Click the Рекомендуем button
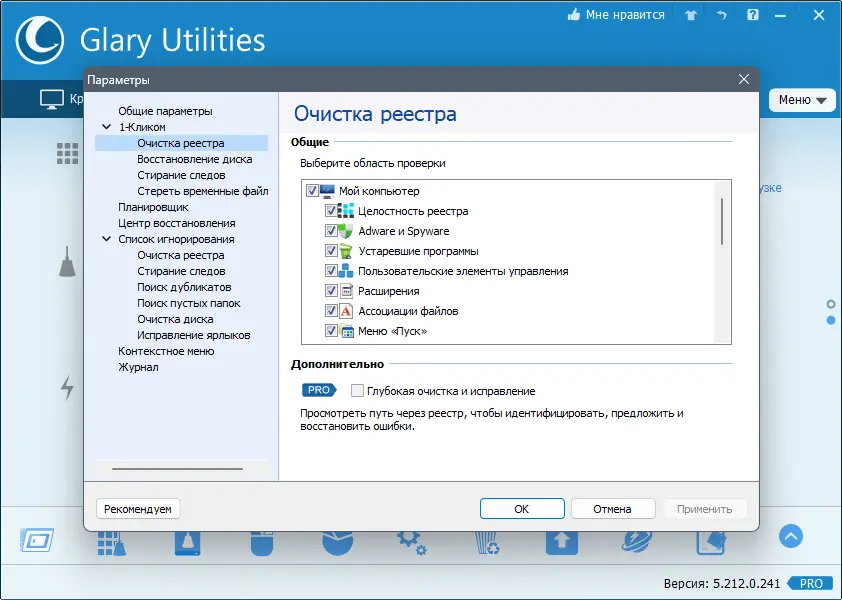The image size is (842, 600). (x=138, y=509)
